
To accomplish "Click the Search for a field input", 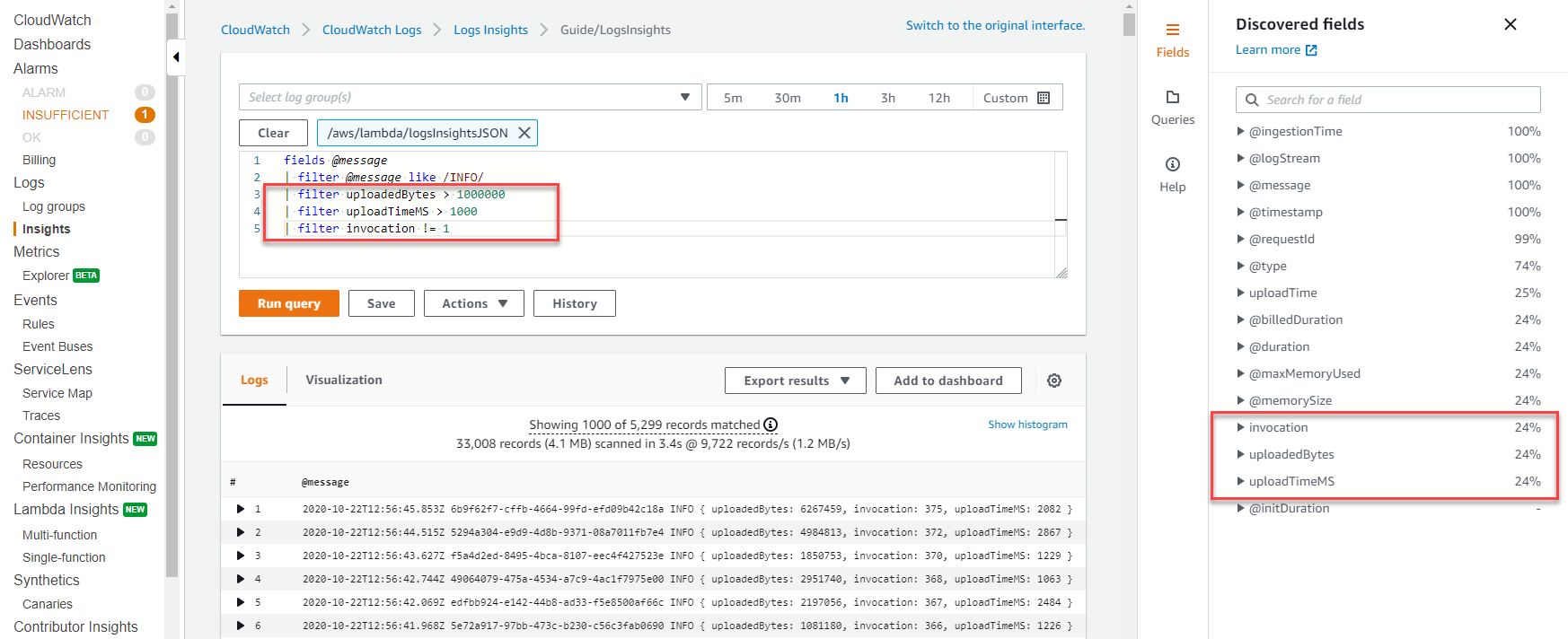I will pos(1397,100).
